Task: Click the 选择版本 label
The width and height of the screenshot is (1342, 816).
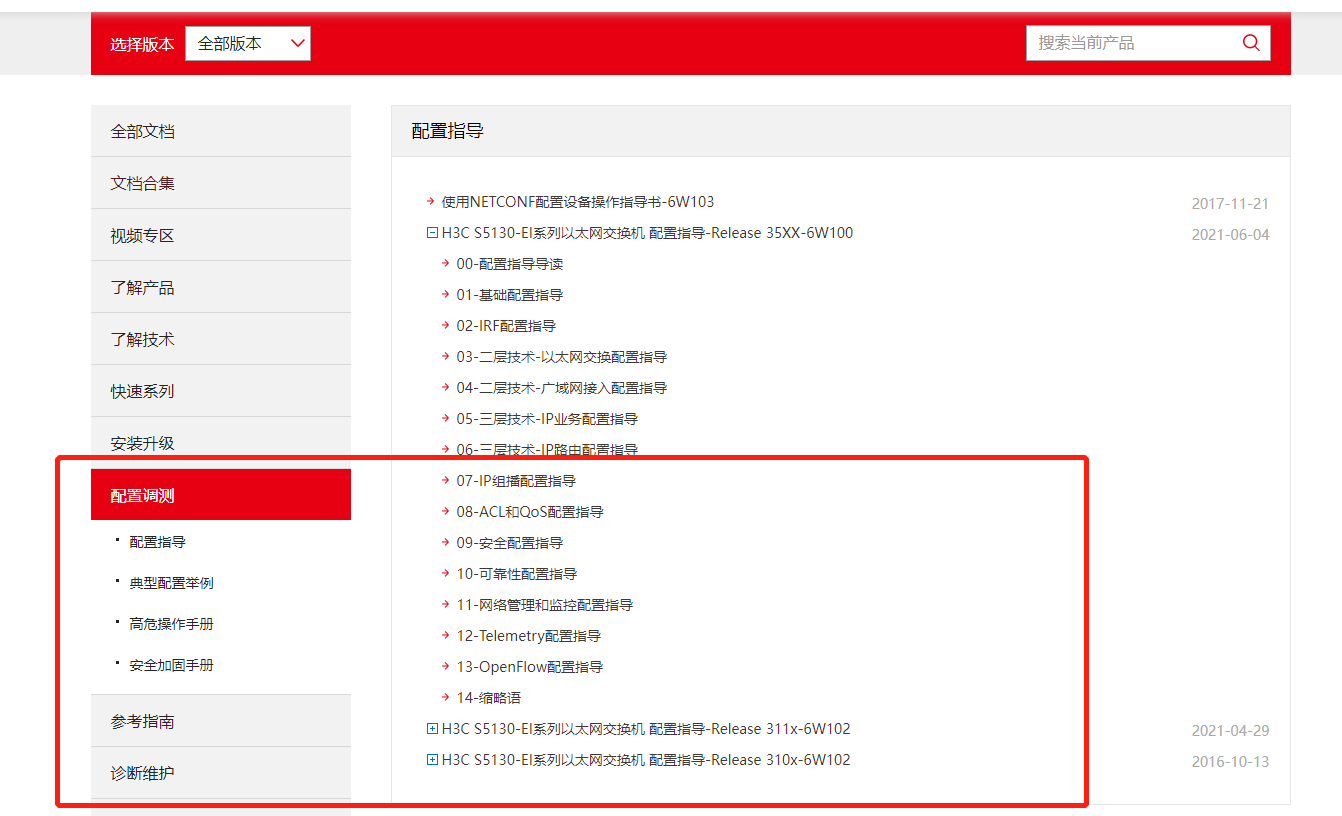Action: (142, 44)
